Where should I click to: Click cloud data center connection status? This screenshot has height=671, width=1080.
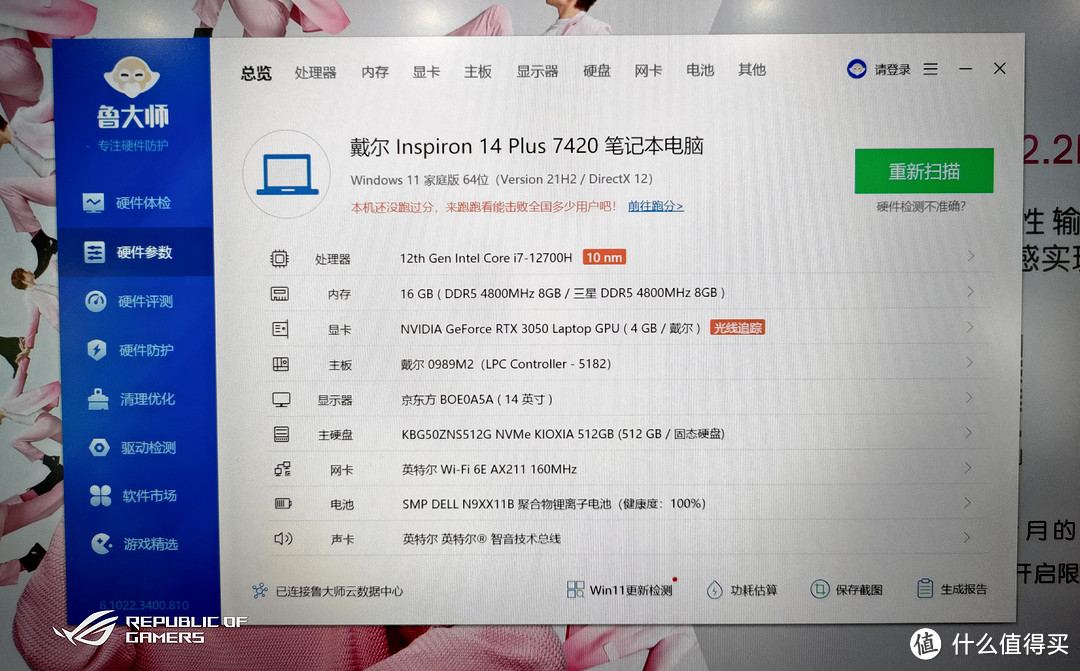(x=328, y=591)
